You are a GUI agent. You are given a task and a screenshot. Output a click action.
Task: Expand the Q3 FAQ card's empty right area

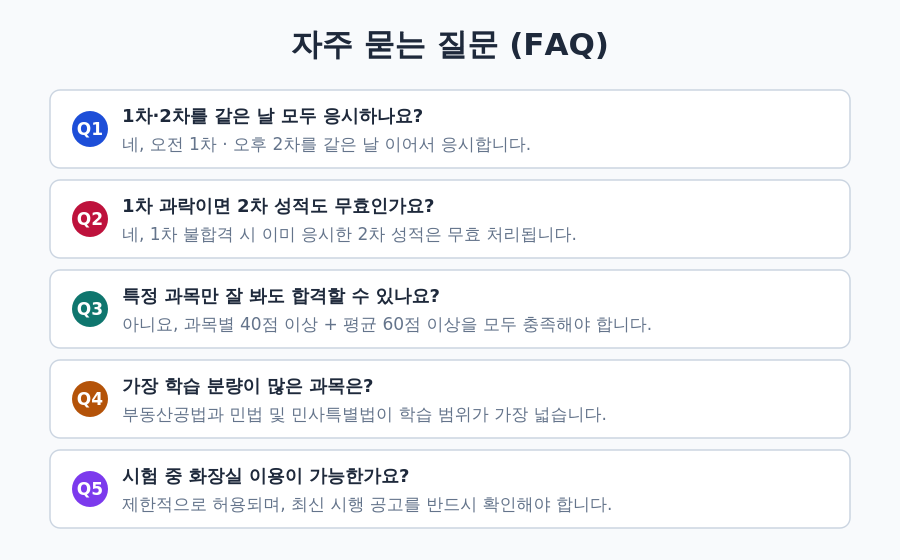(x=752, y=309)
